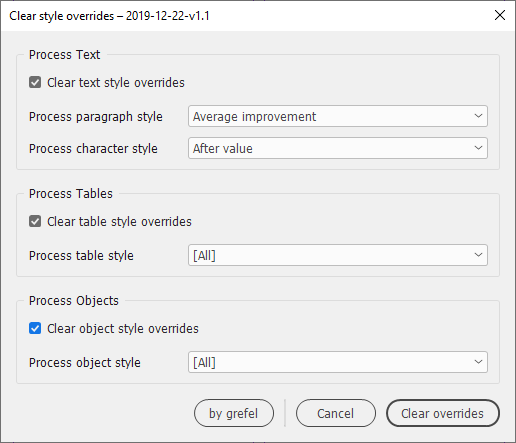
Task: Toggle Clear table style overrides checkbox
Action: (35, 221)
